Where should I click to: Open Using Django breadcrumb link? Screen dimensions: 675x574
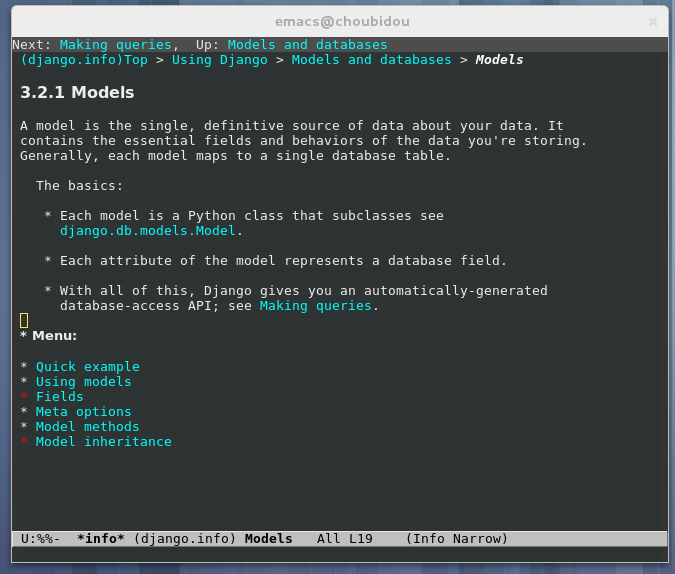click(x=220, y=60)
